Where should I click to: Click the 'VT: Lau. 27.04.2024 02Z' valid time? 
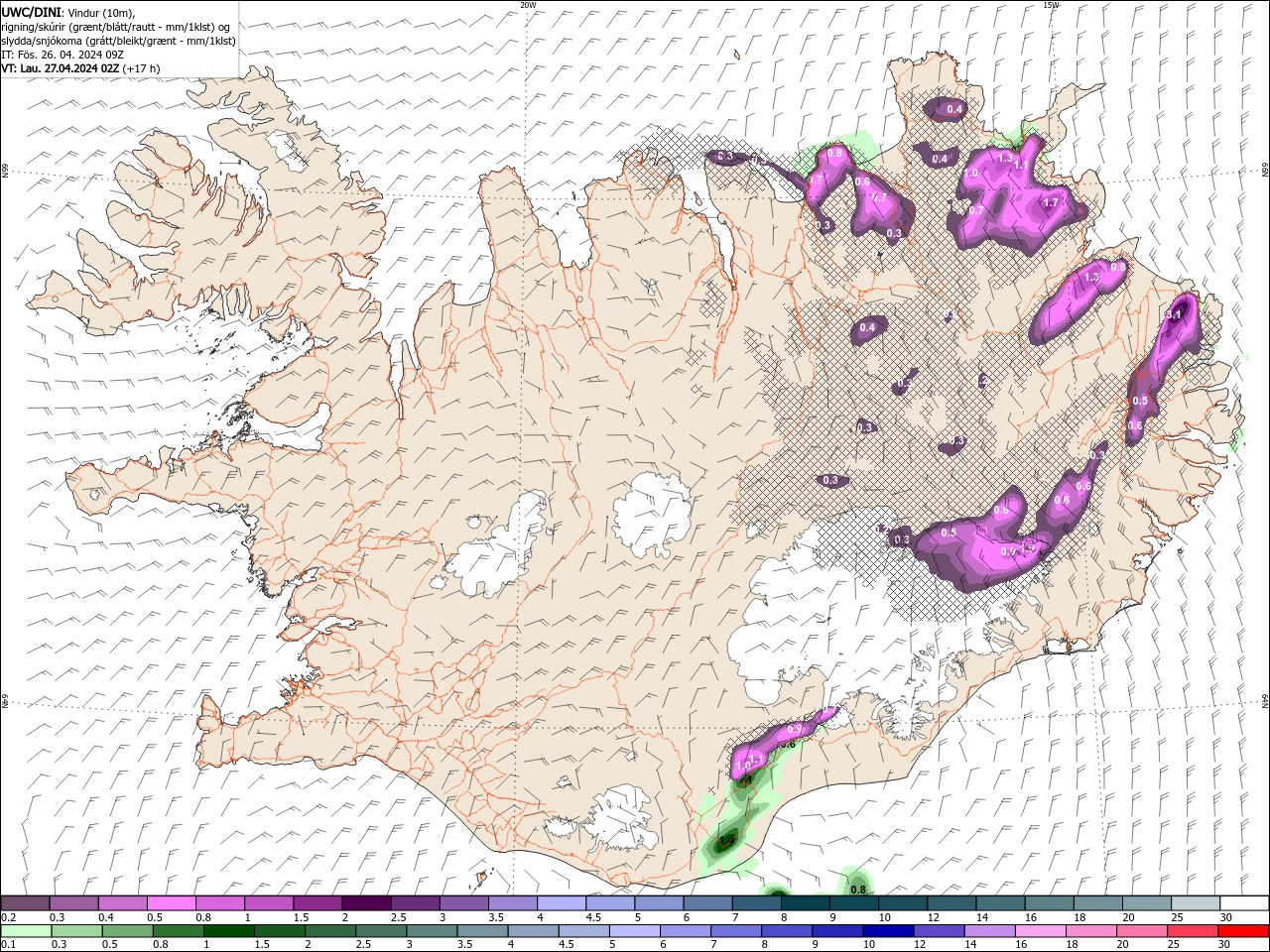pyautogui.click(x=60, y=68)
